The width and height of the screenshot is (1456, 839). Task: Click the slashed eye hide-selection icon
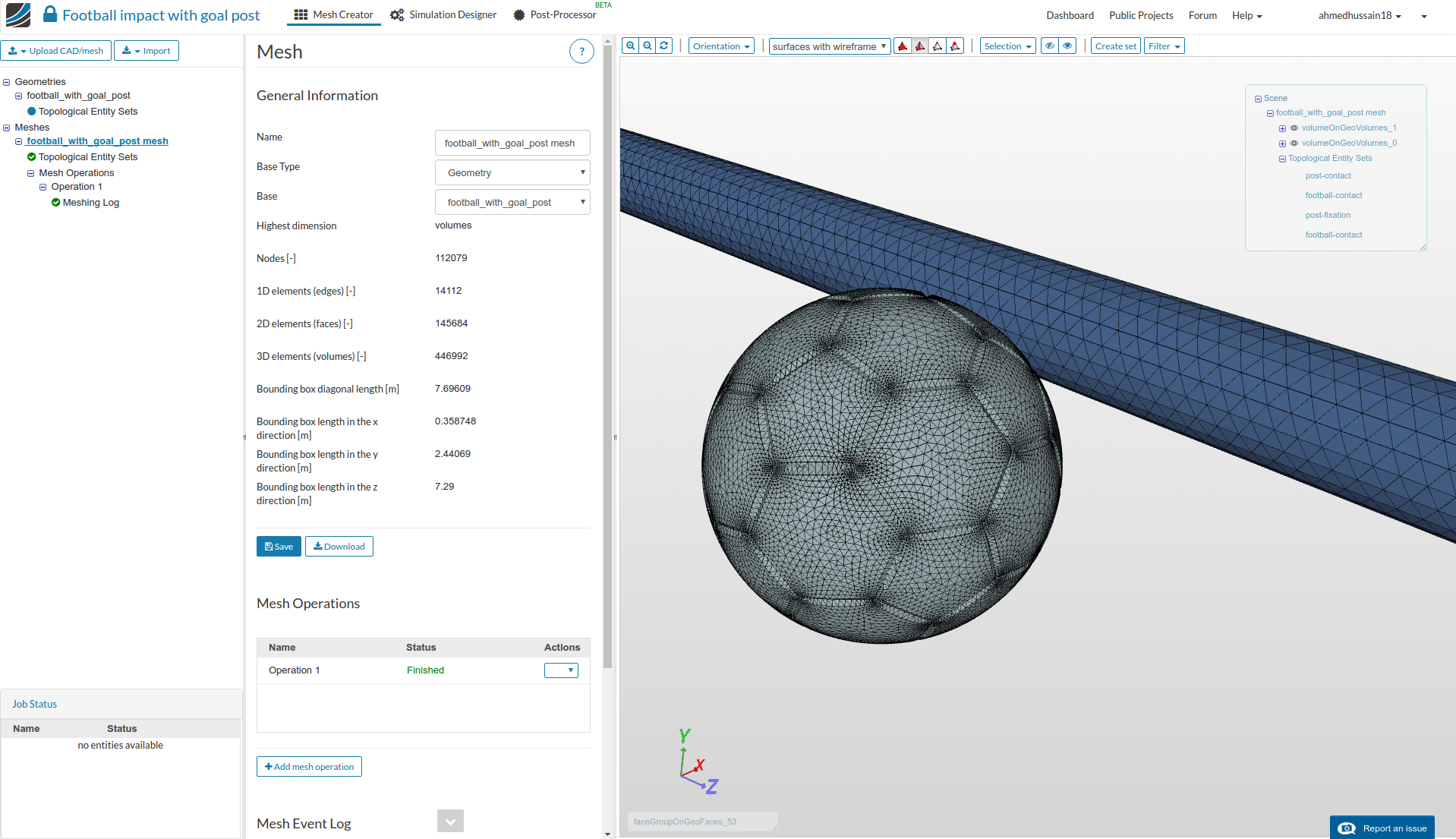1050,46
